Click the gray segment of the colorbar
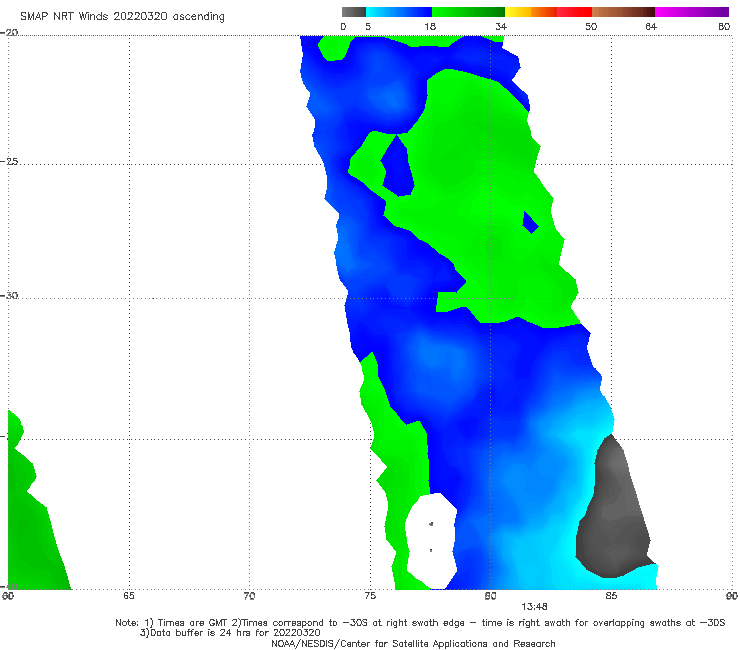 (x=354, y=12)
